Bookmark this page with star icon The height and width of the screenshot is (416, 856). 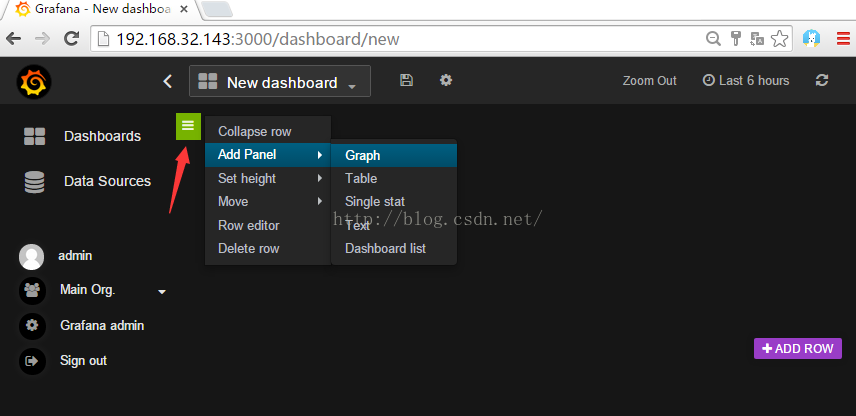pyautogui.click(x=780, y=38)
